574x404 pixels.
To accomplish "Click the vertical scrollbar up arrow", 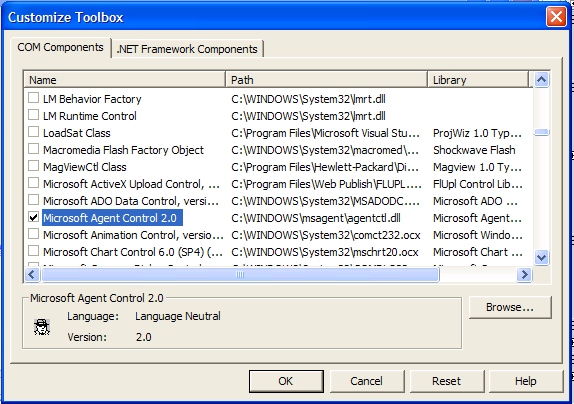I will point(541,79).
